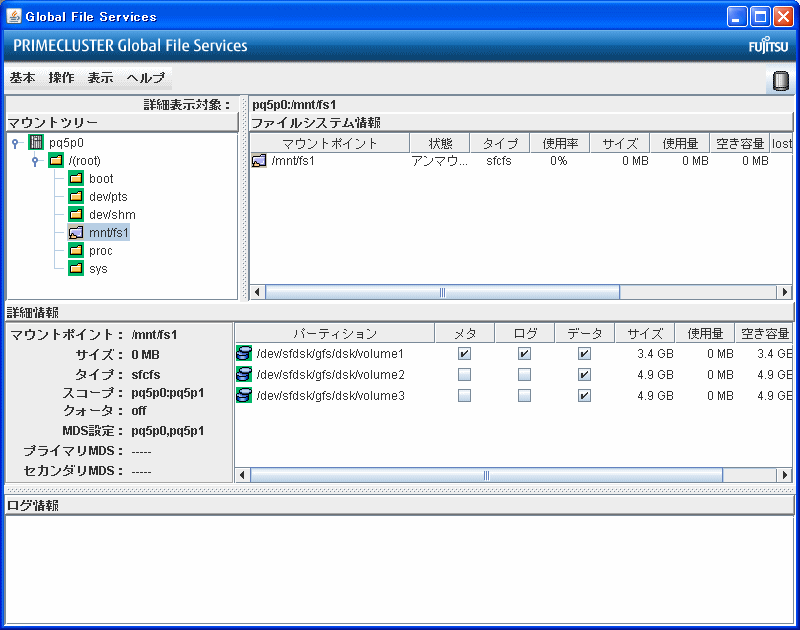The width and height of the screenshot is (800, 630).
Task: Toggle メタ checkbox for volume1
Action: point(464,354)
